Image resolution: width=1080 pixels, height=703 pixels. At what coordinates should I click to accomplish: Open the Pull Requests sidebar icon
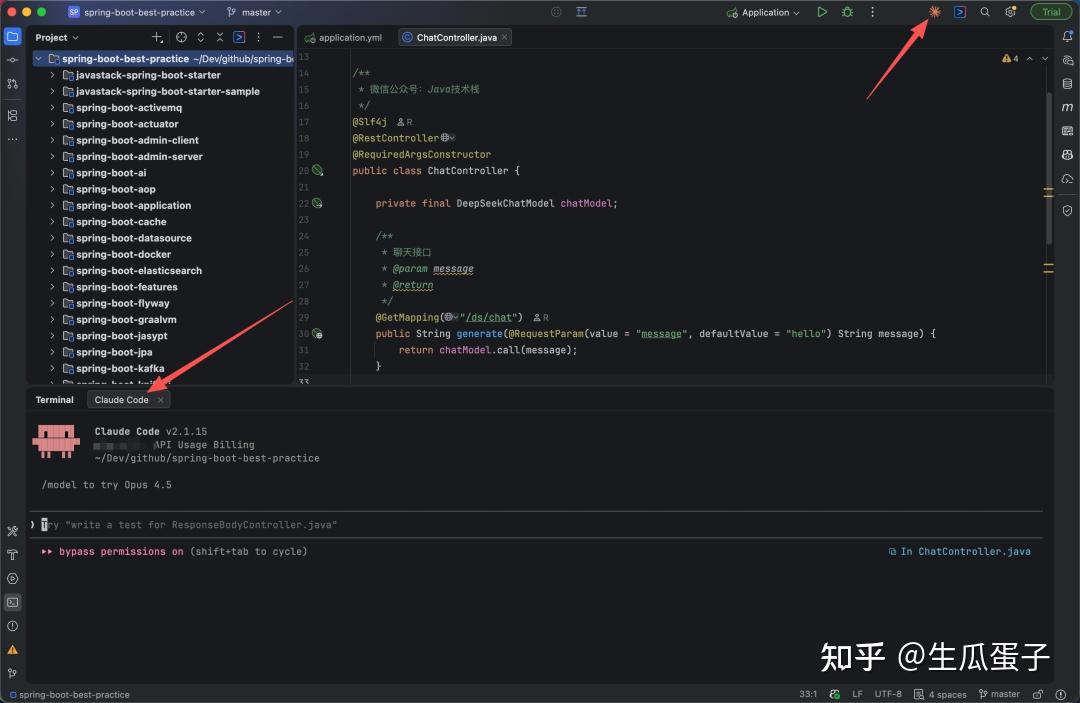tap(12, 83)
